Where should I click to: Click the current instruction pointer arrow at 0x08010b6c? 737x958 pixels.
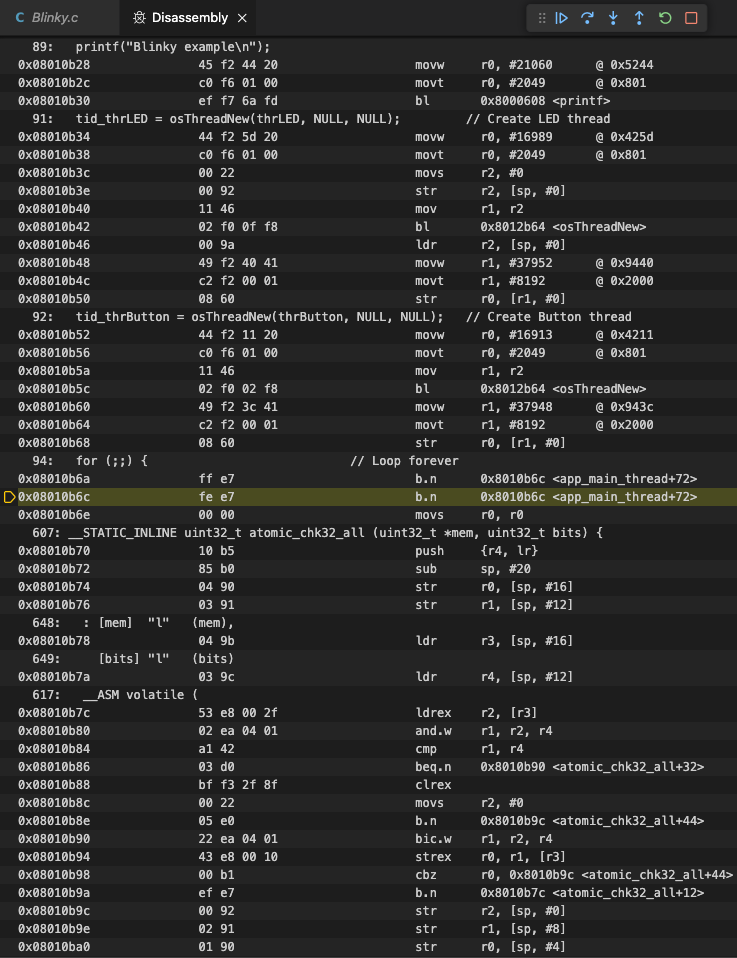pyautogui.click(x=9, y=497)
